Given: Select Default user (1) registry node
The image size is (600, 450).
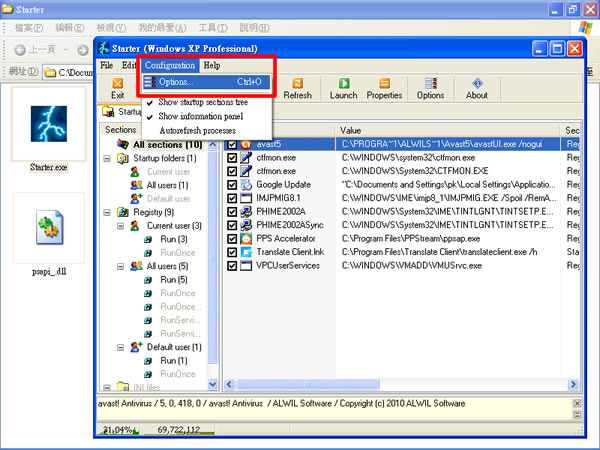Looking at the screenshot, I should pyautogui.click(x=174, y=347).
